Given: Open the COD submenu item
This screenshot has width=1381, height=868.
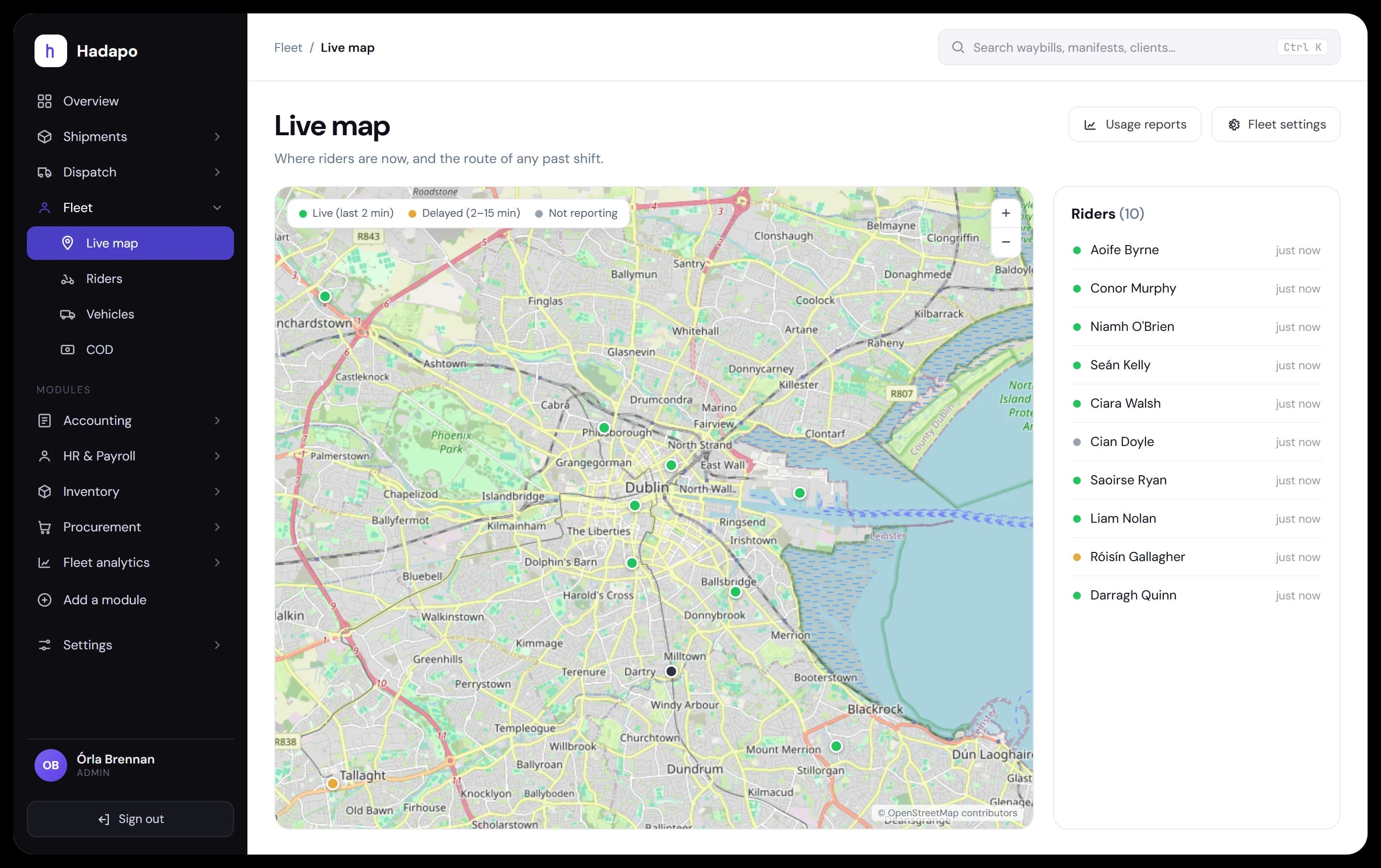Looking at the screenshot, I should pos(130,350).
